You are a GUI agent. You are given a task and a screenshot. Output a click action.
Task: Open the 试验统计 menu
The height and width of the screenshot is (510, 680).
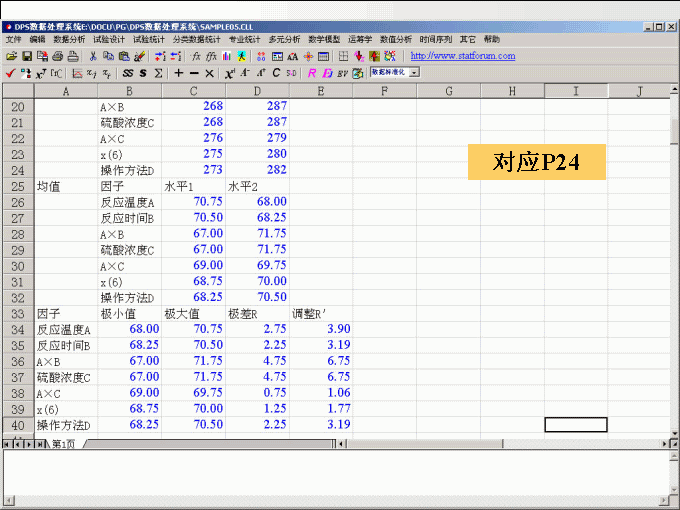pyautogui.click(x=149, y=39)
